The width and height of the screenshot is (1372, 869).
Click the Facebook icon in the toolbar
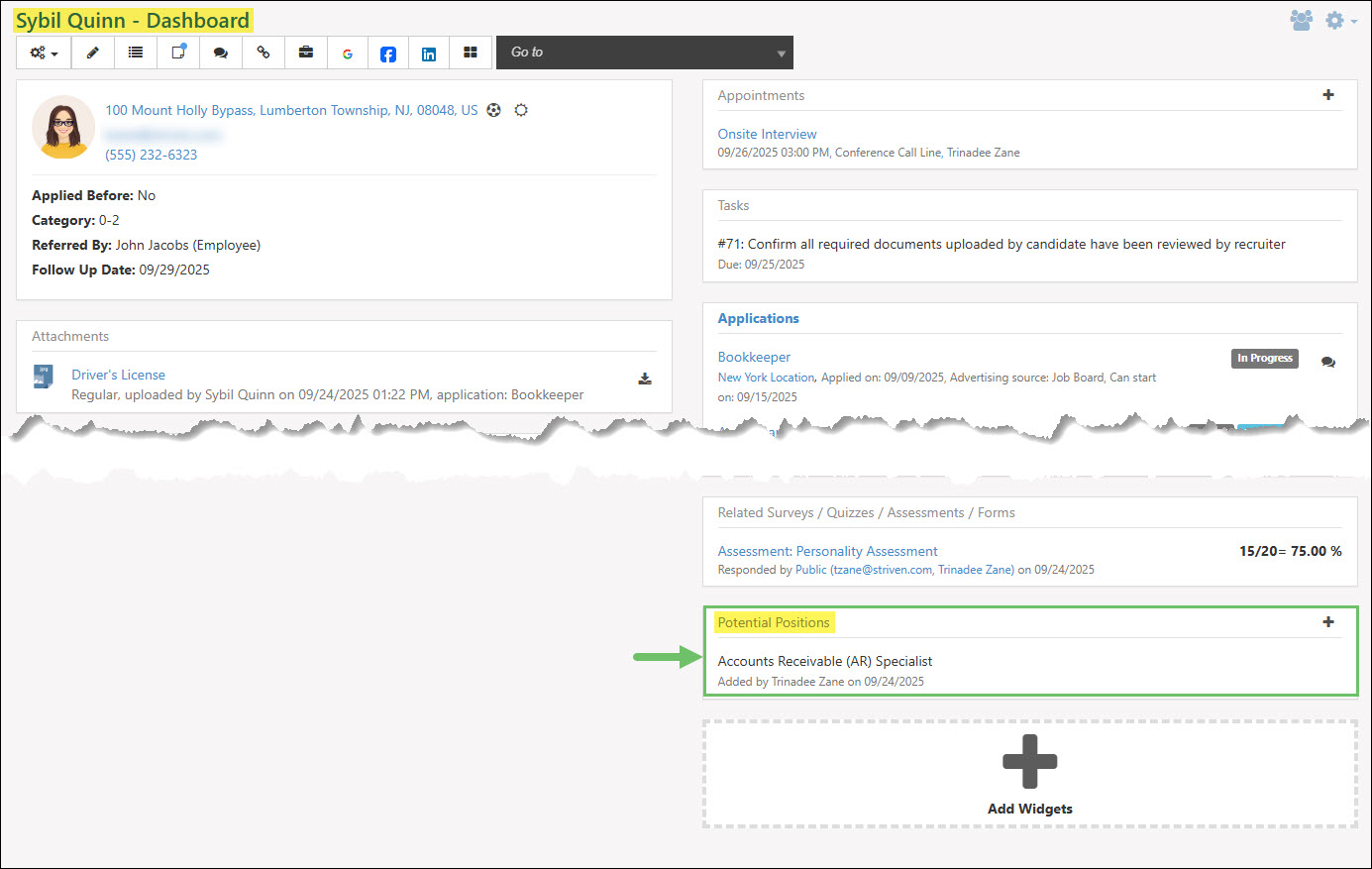388,53
